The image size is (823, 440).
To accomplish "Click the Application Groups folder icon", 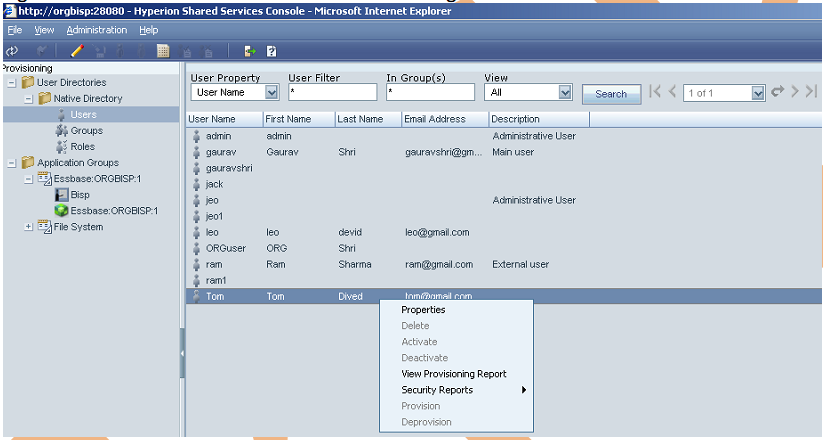I will tap(28, 162).
